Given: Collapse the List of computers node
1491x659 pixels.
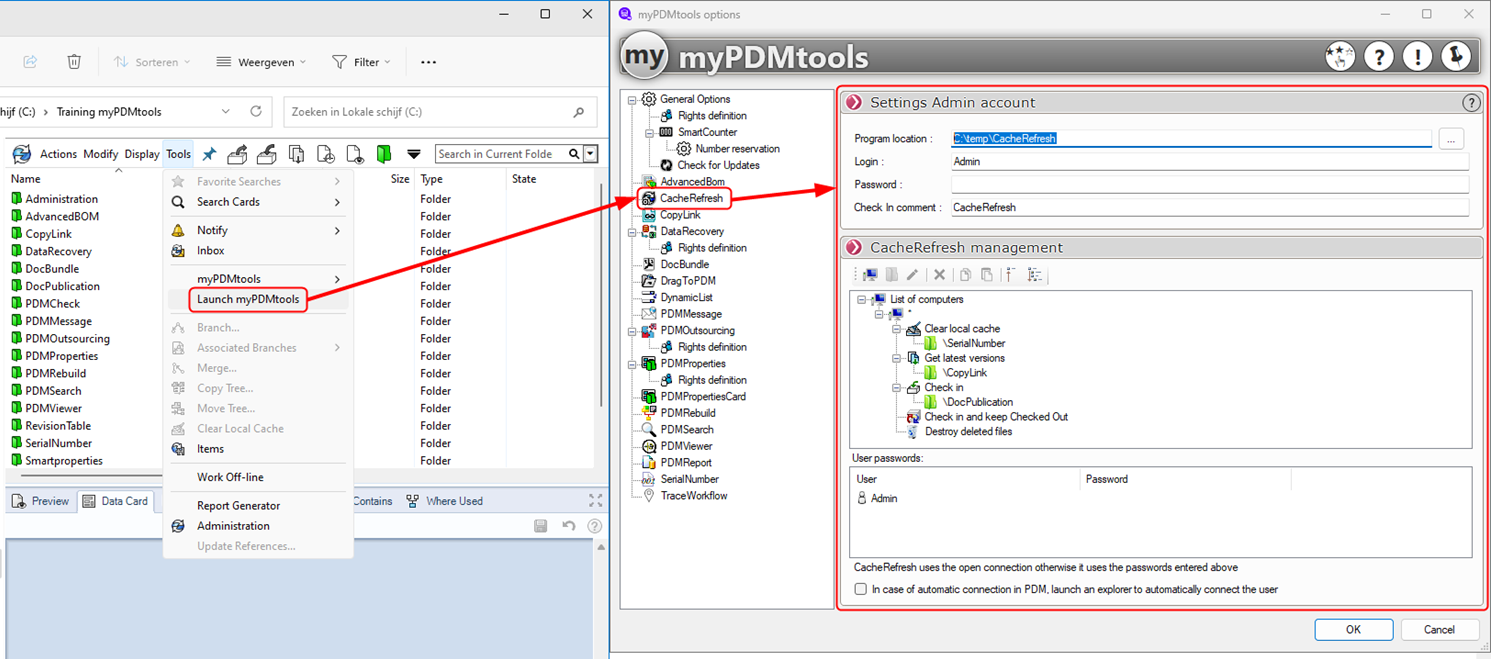Looking at the screenshot, I should (862, 299).
